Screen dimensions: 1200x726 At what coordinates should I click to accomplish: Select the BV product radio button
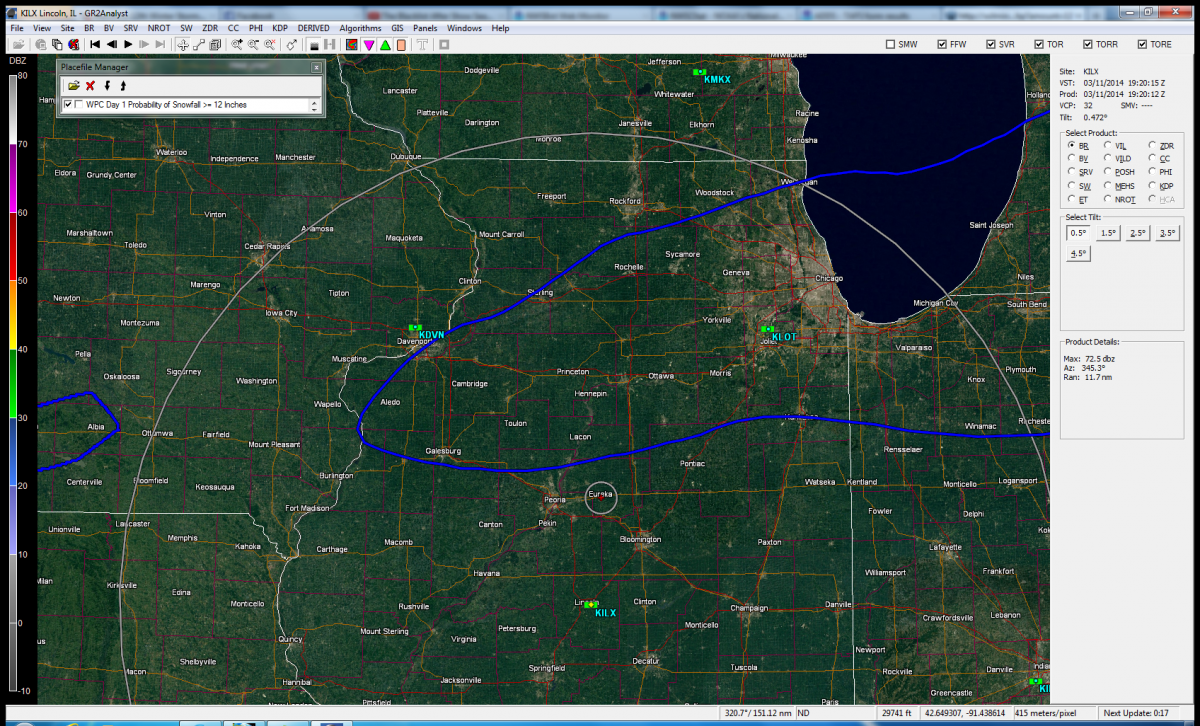[x=1072, y=158]
